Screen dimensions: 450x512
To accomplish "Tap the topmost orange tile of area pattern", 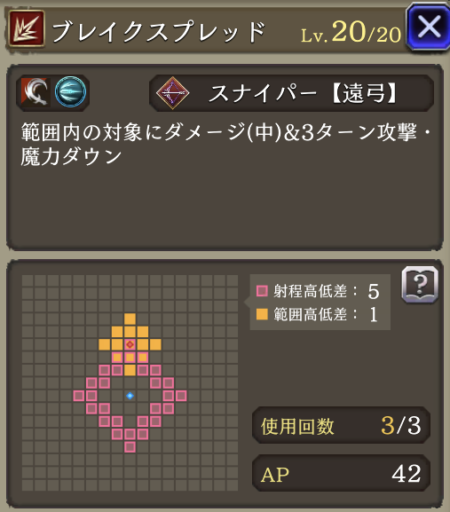I will tap(130, 319).
